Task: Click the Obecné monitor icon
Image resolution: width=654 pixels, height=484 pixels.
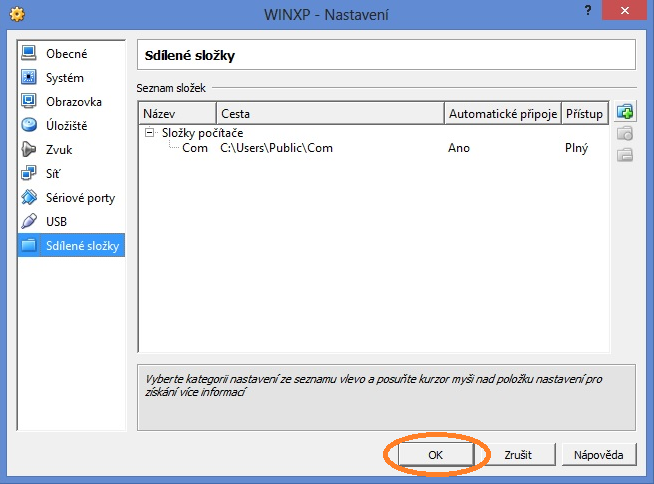Action: (x=29, y=53)
